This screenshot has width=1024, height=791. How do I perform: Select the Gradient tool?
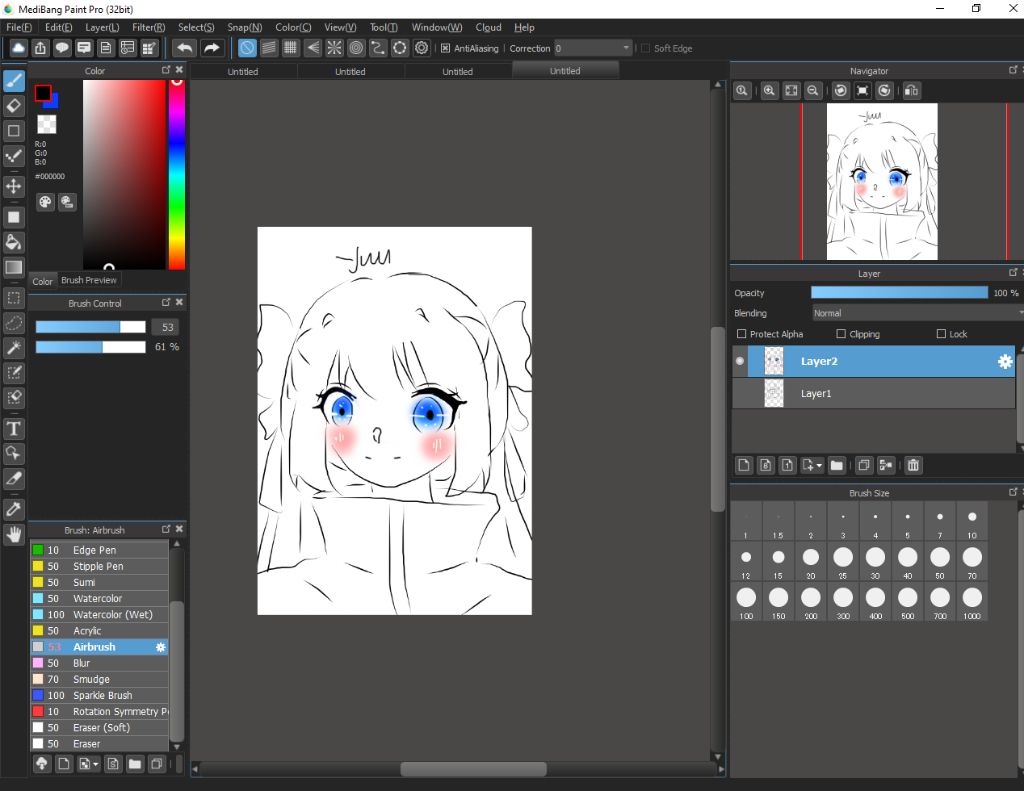14,267
